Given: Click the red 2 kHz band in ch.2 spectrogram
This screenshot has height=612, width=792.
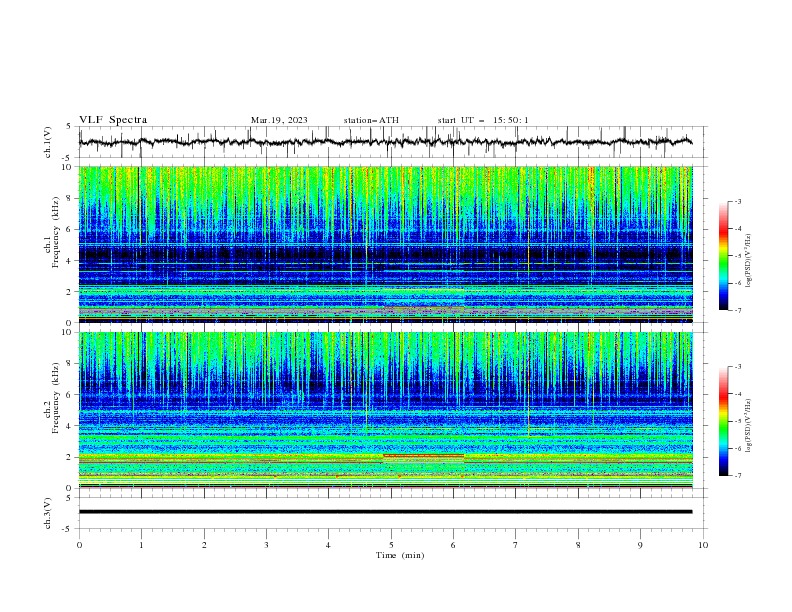Looking at the screenshot, I should tap(423, 456).
